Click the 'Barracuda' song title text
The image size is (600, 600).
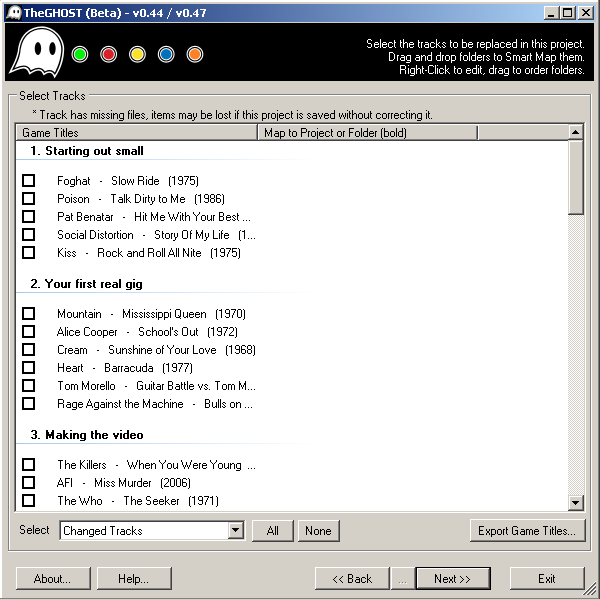tap(129, 368)
